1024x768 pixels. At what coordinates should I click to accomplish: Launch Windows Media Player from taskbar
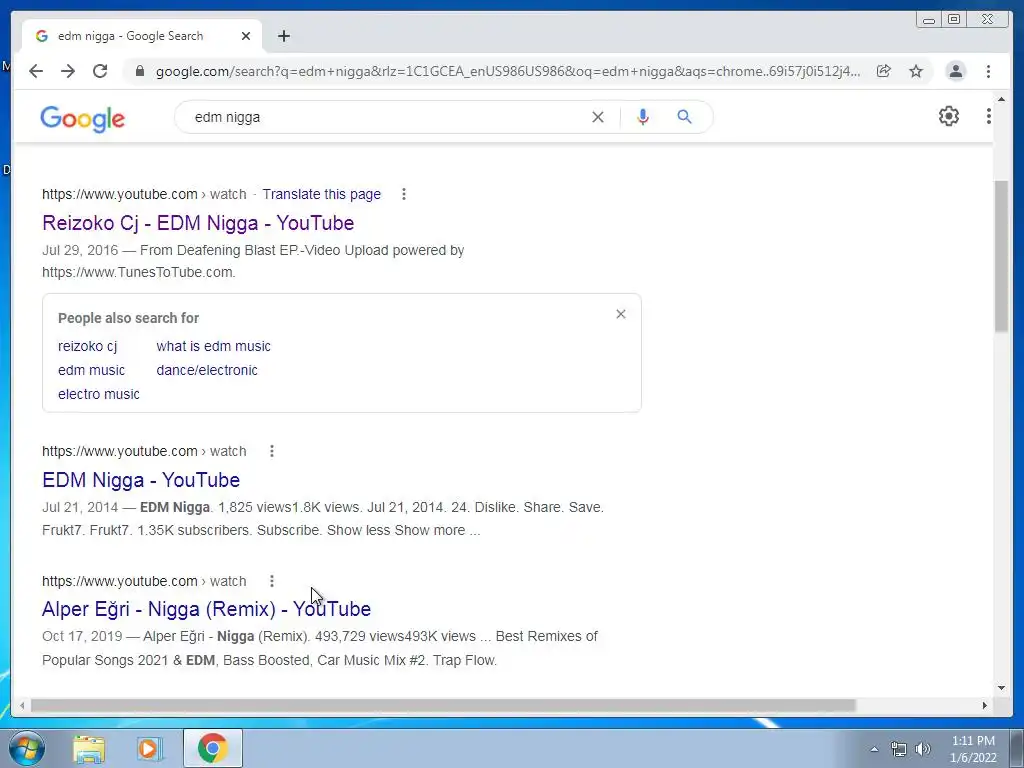pos(150,748)
